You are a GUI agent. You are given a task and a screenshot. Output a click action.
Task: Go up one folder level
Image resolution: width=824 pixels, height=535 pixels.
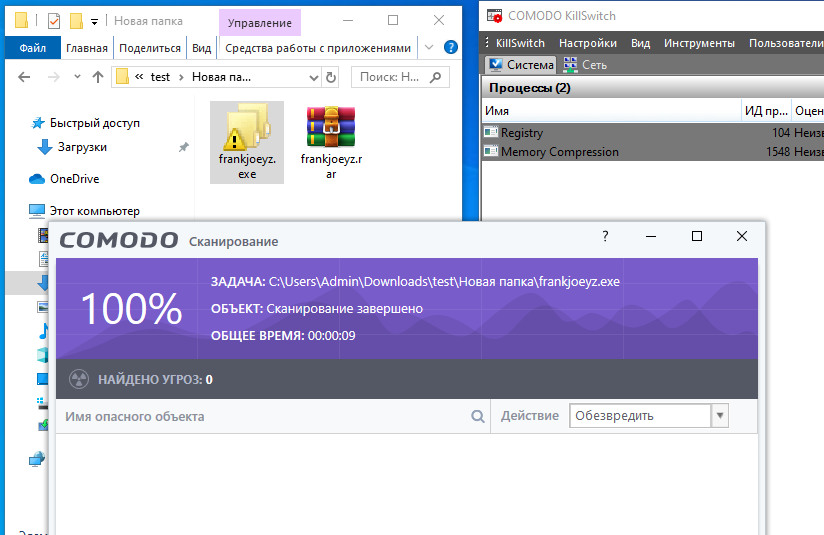tap(98, 77)
